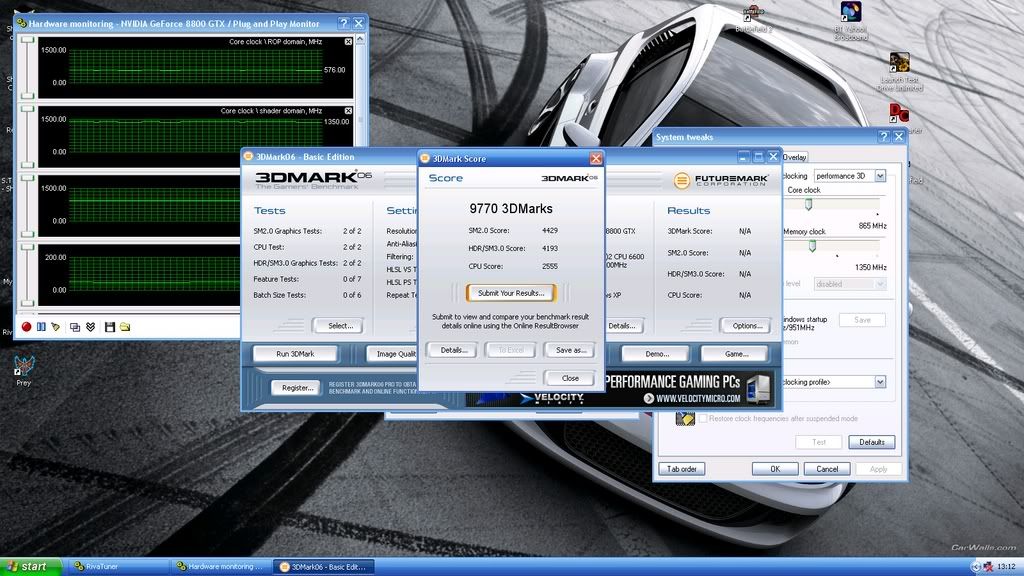Click Options button under Results
Screen dimensions: 1024x576
[747, 325]
